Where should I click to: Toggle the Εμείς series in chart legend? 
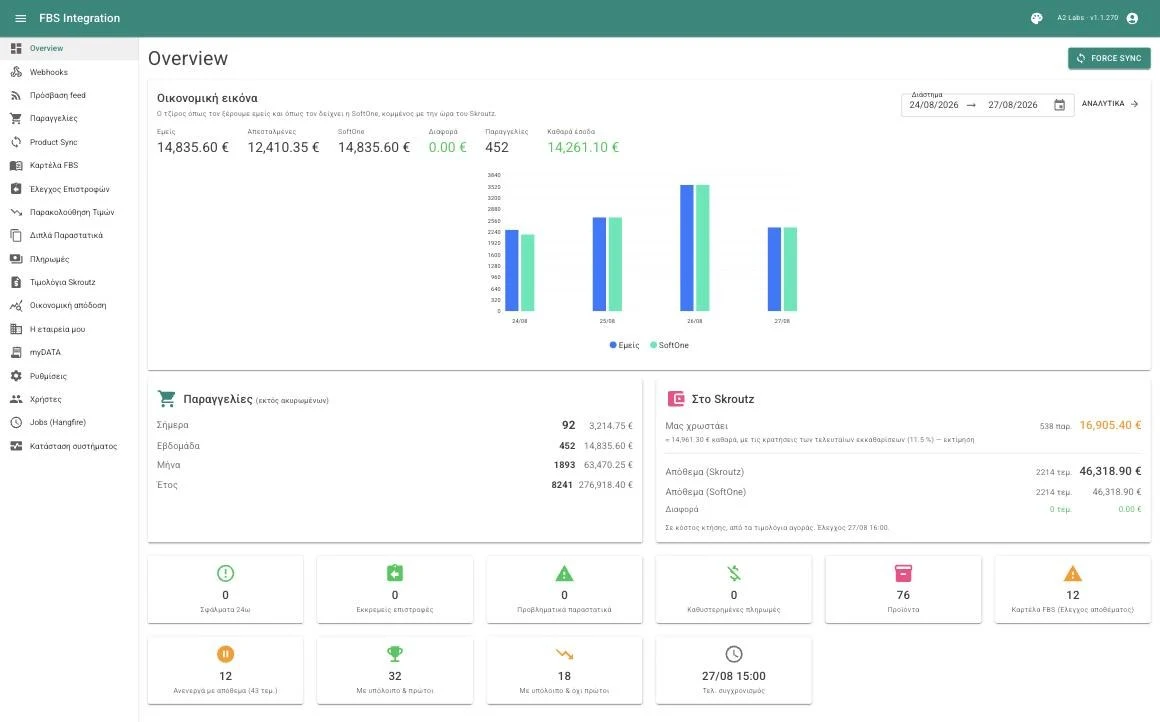coord(624,345)
